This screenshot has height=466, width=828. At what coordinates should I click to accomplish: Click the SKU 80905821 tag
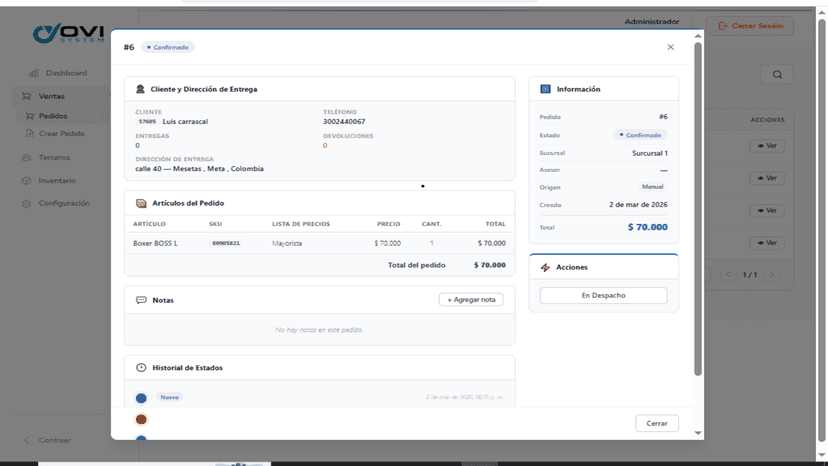(x=225, y=243)
